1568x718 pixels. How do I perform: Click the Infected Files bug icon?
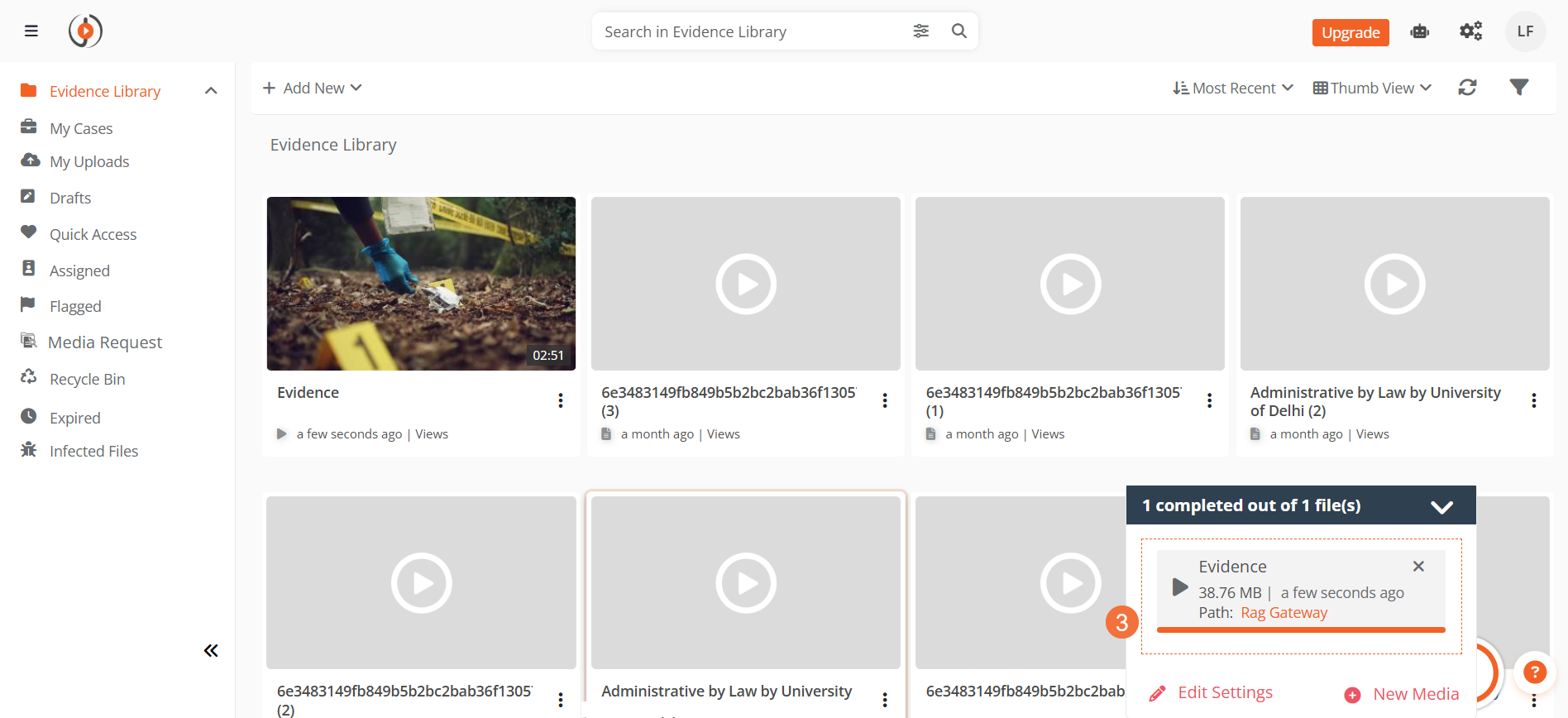(29, 449)
